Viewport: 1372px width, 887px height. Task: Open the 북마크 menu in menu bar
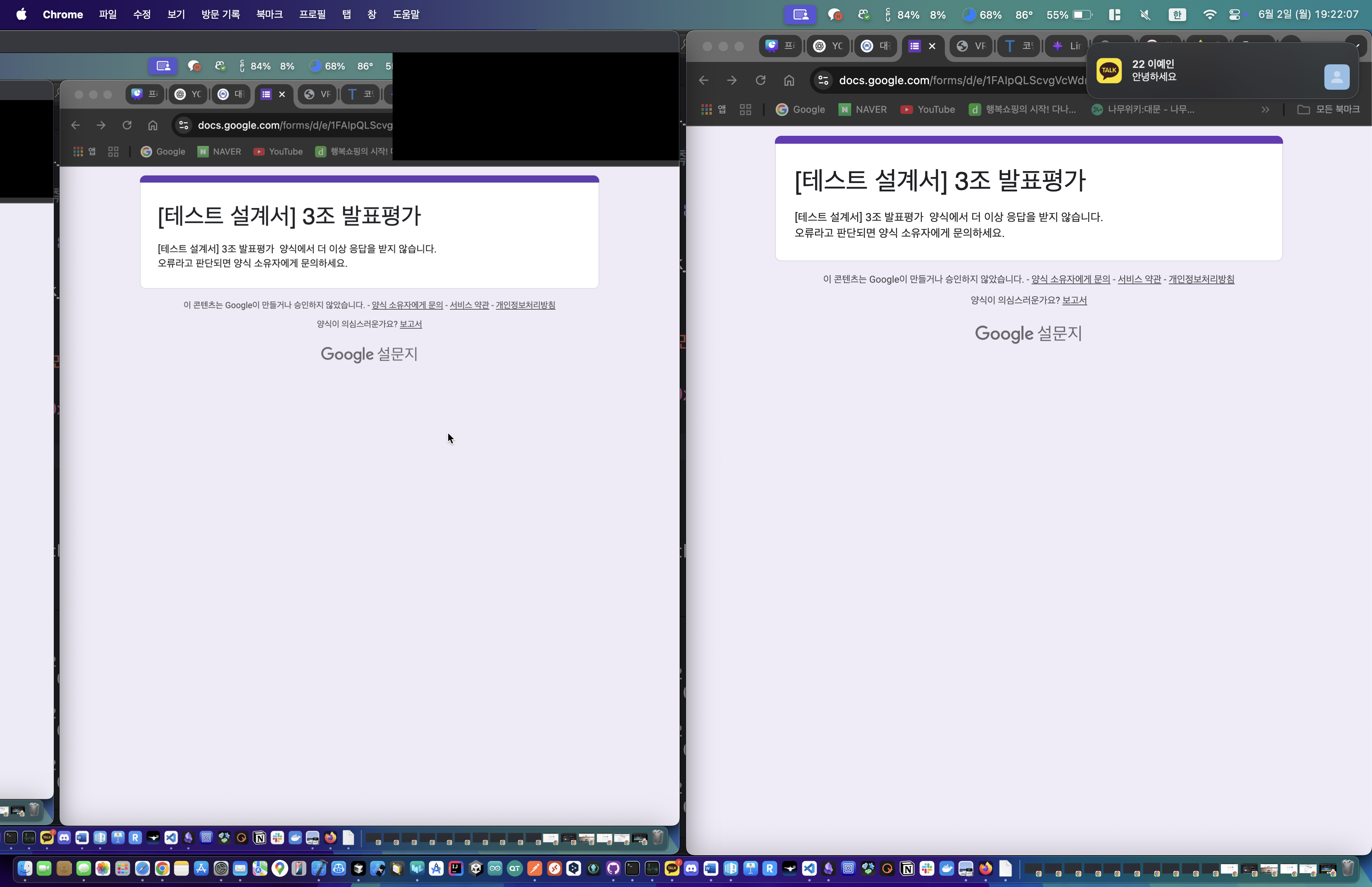tap(270, 14)
